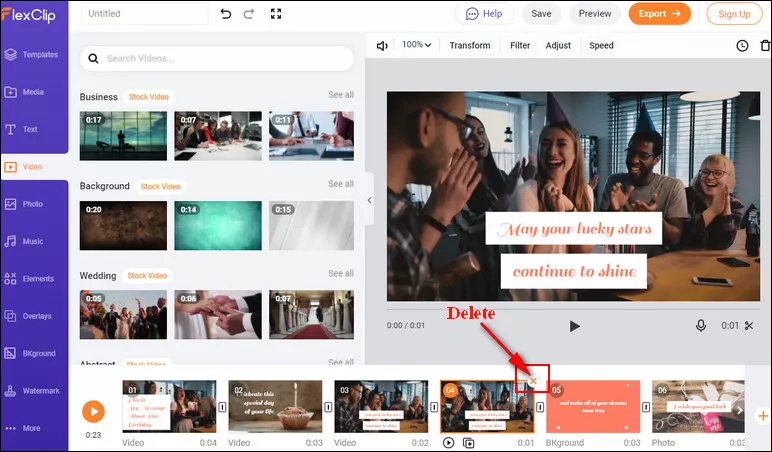
Task: Add a new storyboard with plus icon
Action: (x=763, y=416)
